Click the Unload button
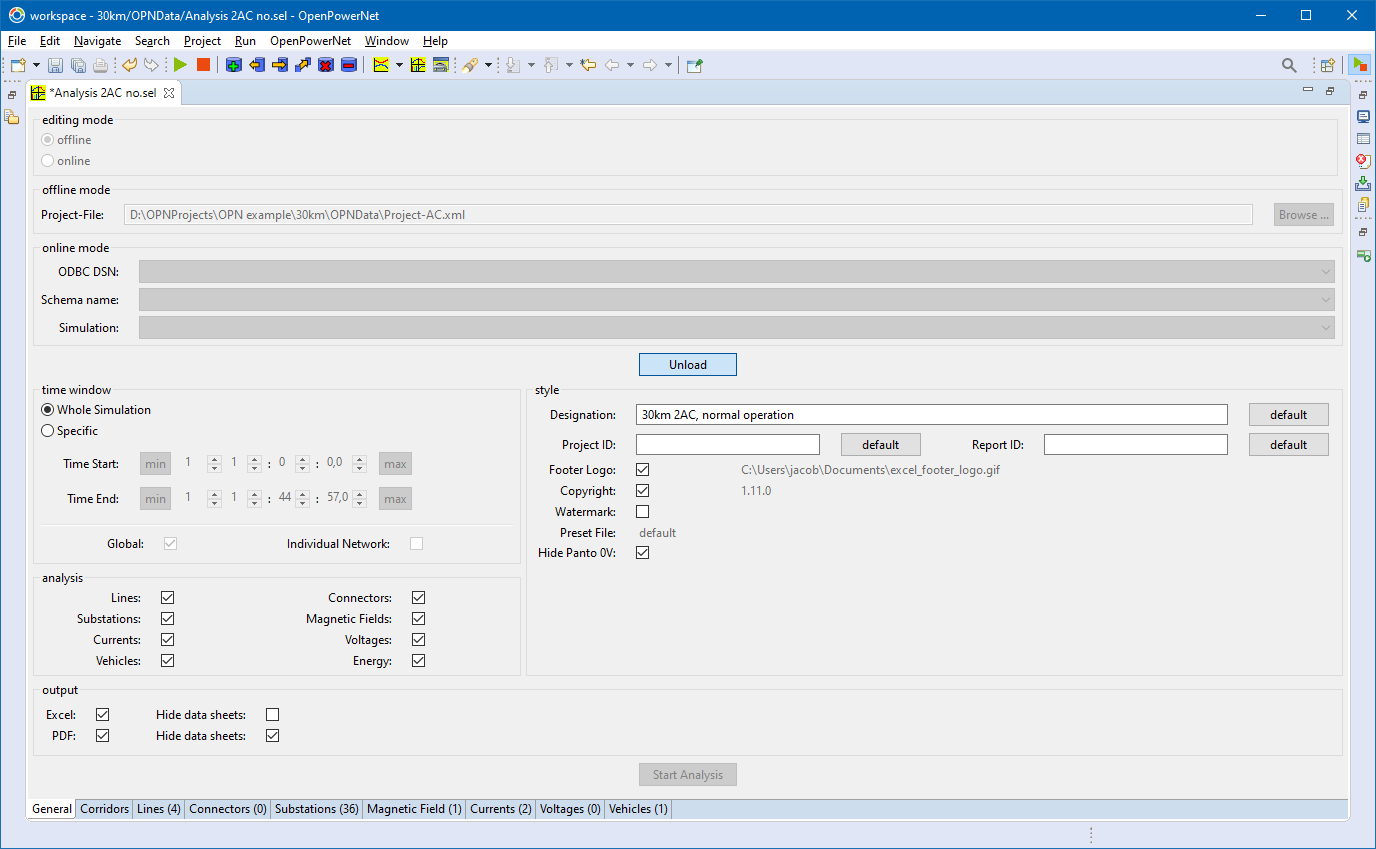This screenshot has height=849, width=1376. pyautogui.click(x=687, y=365)
